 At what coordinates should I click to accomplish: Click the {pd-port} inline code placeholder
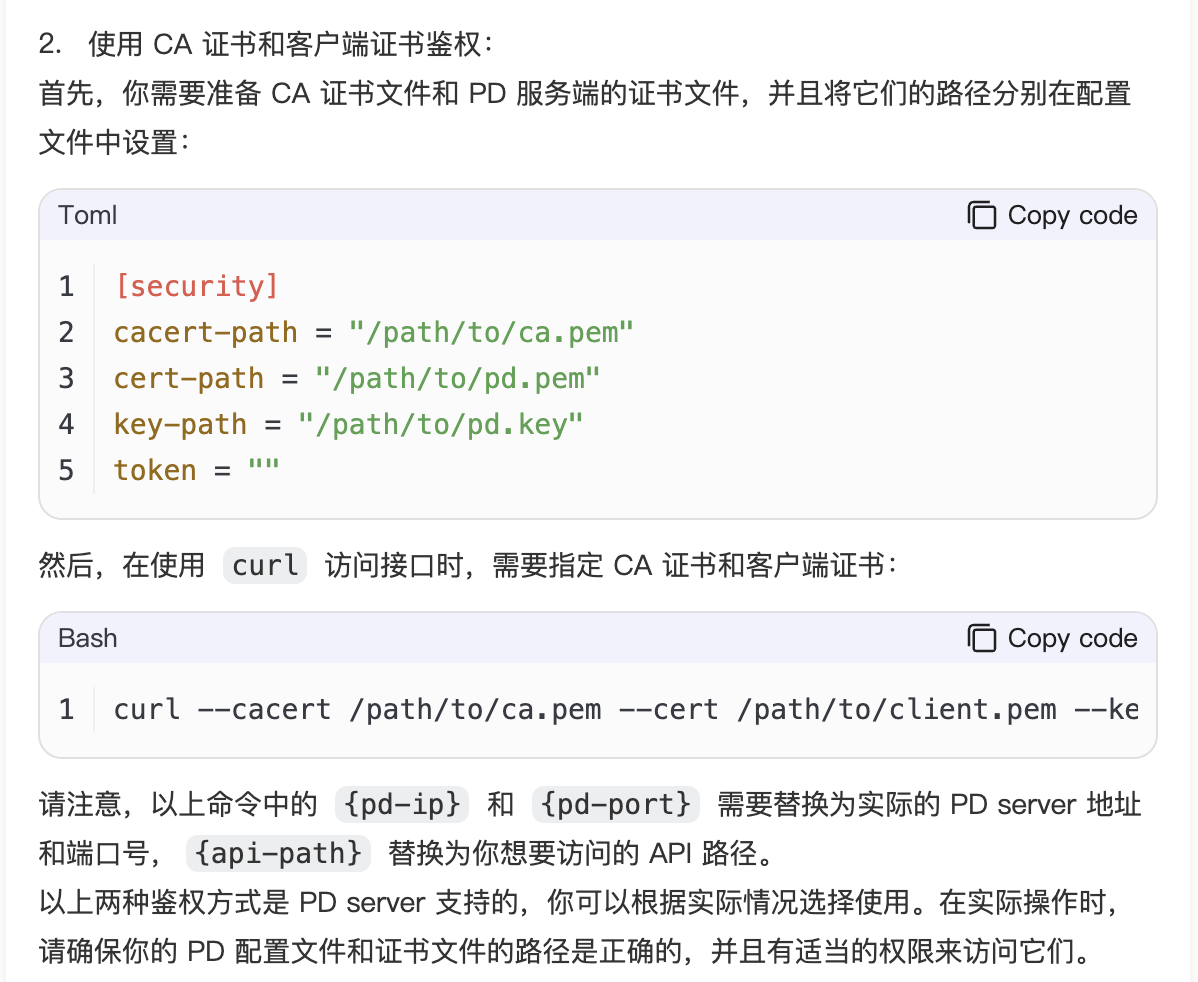[614, 803]
